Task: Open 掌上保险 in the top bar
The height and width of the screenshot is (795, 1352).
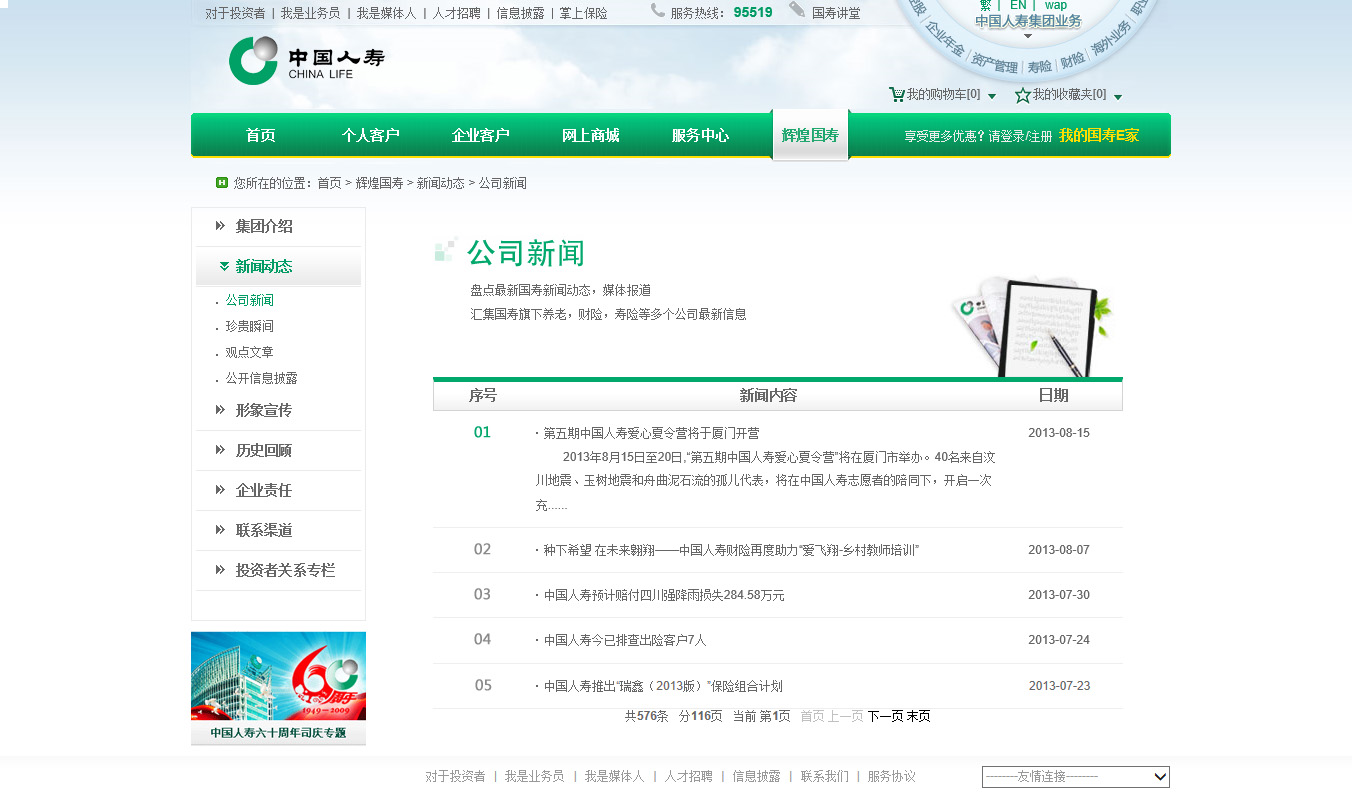Action: [x=583, y=14]
